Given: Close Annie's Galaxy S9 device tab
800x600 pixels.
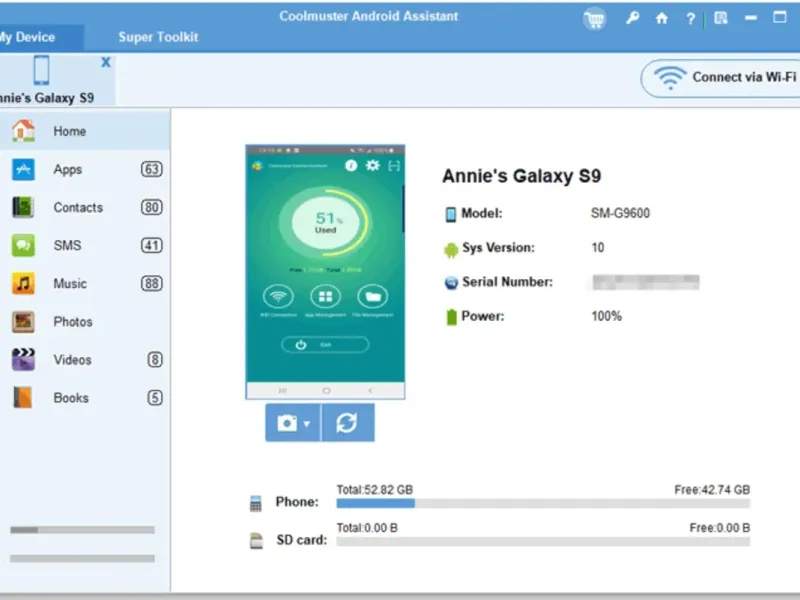Looking at the screenshot, I should [106, 62].
